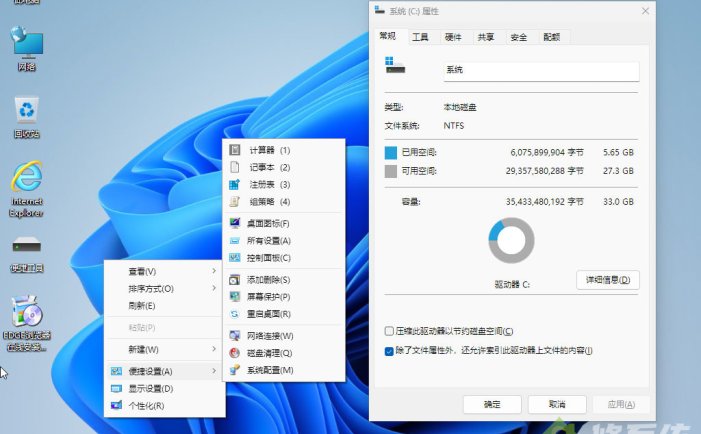
Task: Click the 本地磁盘 type value
Action: pos(460,107)
